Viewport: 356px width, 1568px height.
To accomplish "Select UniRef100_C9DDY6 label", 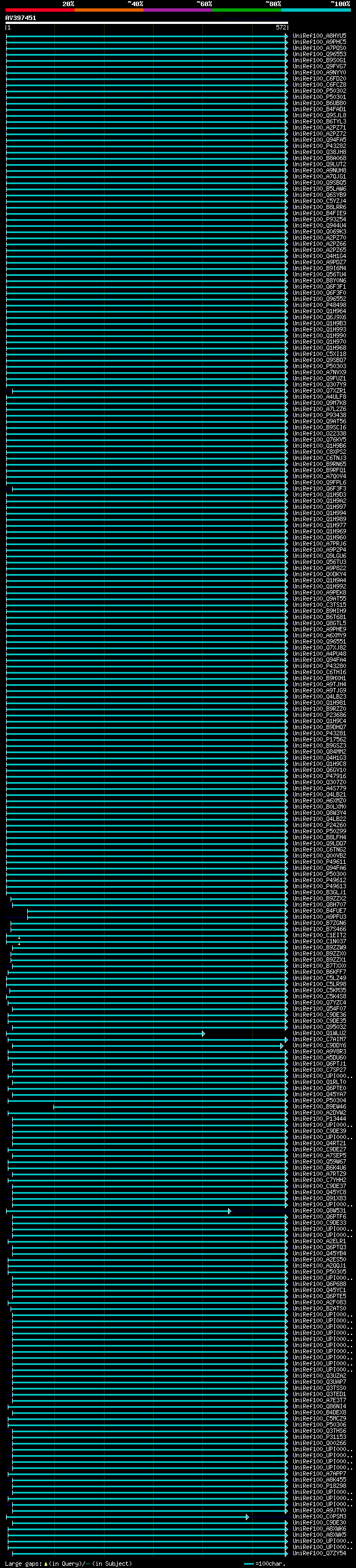I will [x=319, y=1046].
